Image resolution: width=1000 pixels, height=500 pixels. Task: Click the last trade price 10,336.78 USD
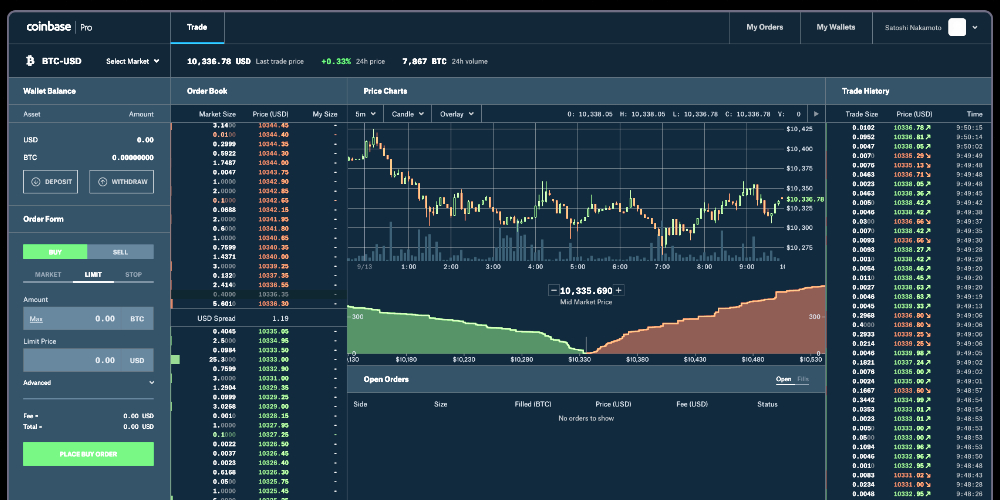tap(219, 61)
